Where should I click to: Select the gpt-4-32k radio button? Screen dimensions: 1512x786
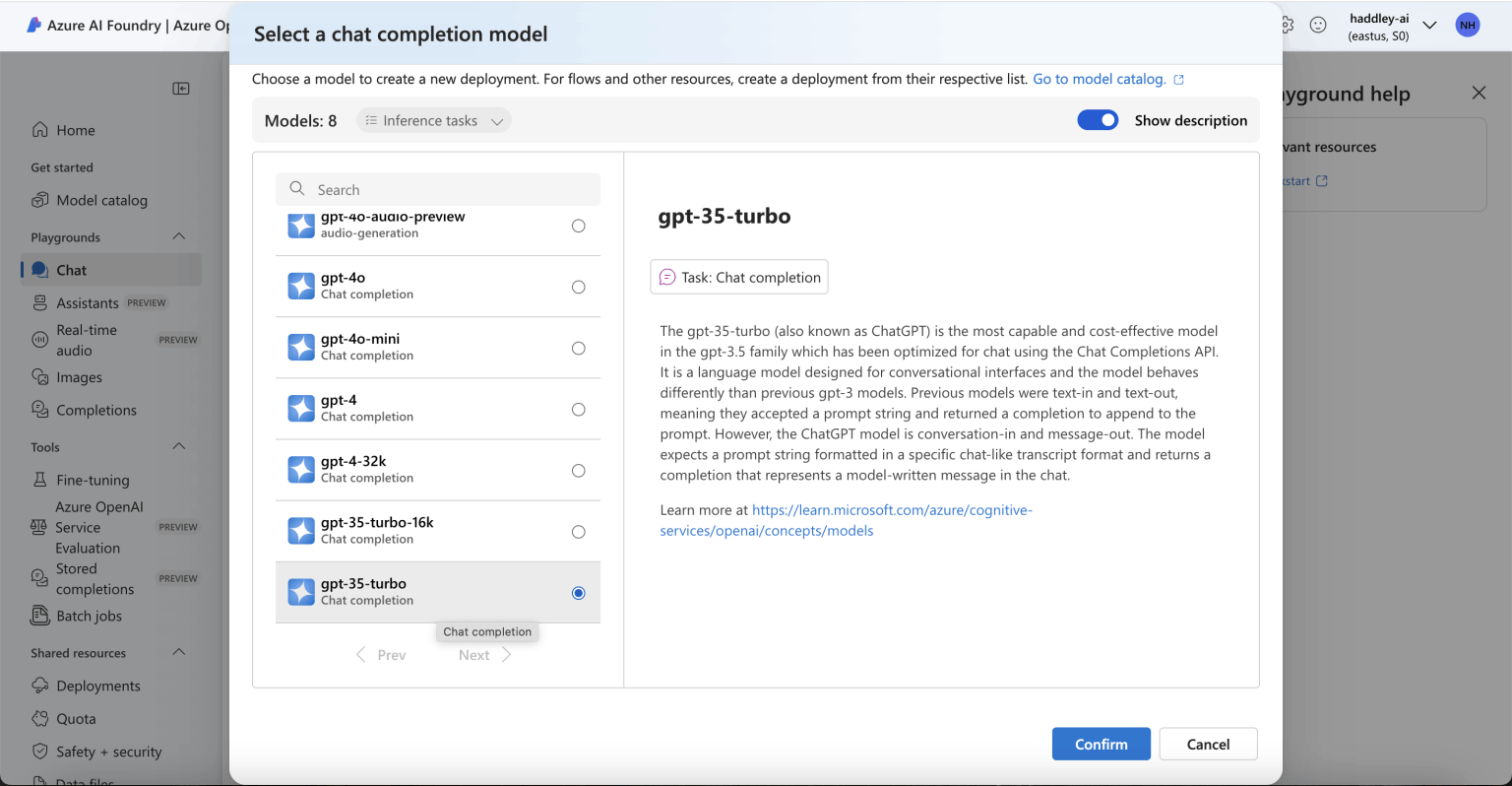[579, 471]
